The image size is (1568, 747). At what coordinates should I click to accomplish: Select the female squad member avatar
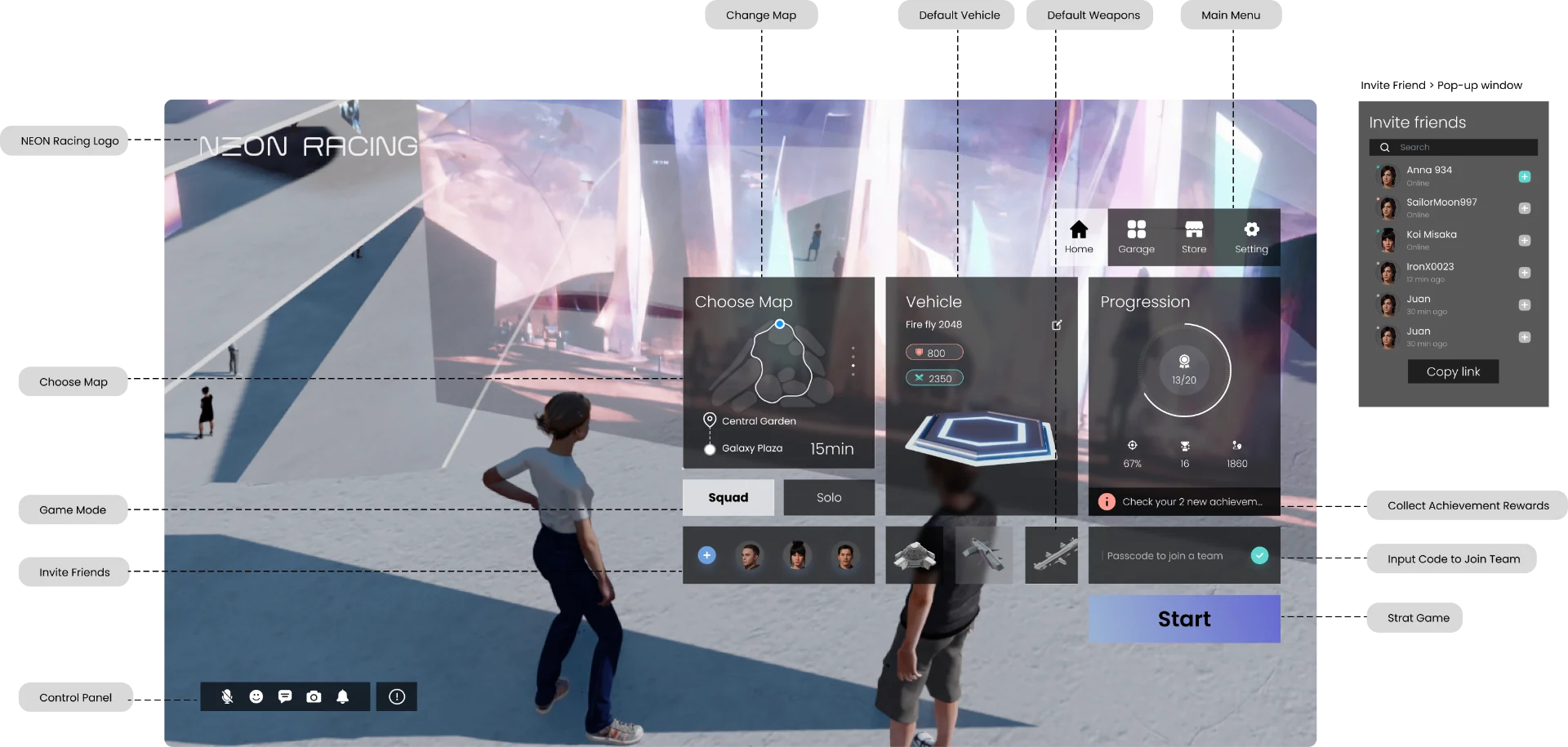tap(797, 555)
